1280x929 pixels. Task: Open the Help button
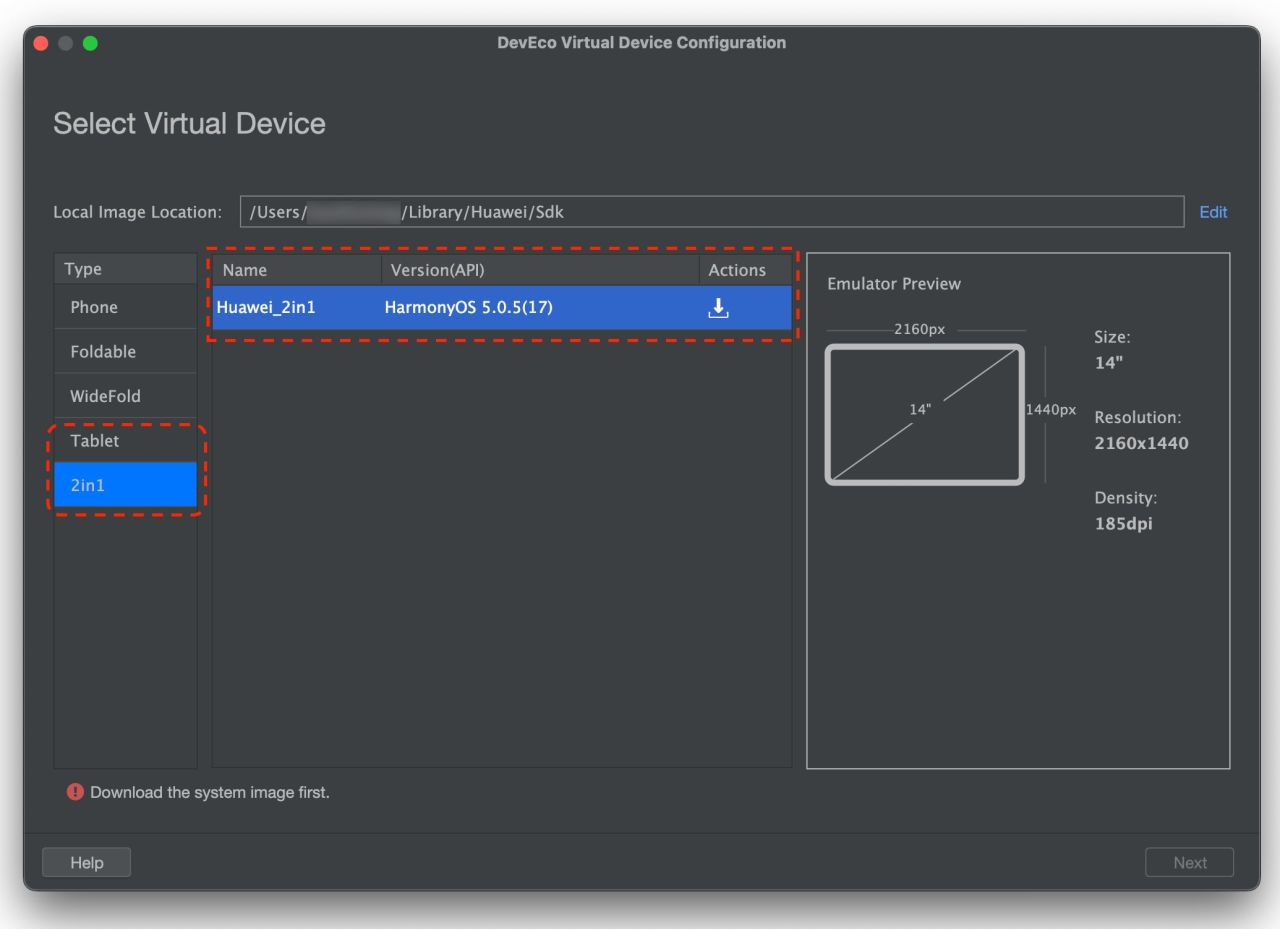[86, 862]
